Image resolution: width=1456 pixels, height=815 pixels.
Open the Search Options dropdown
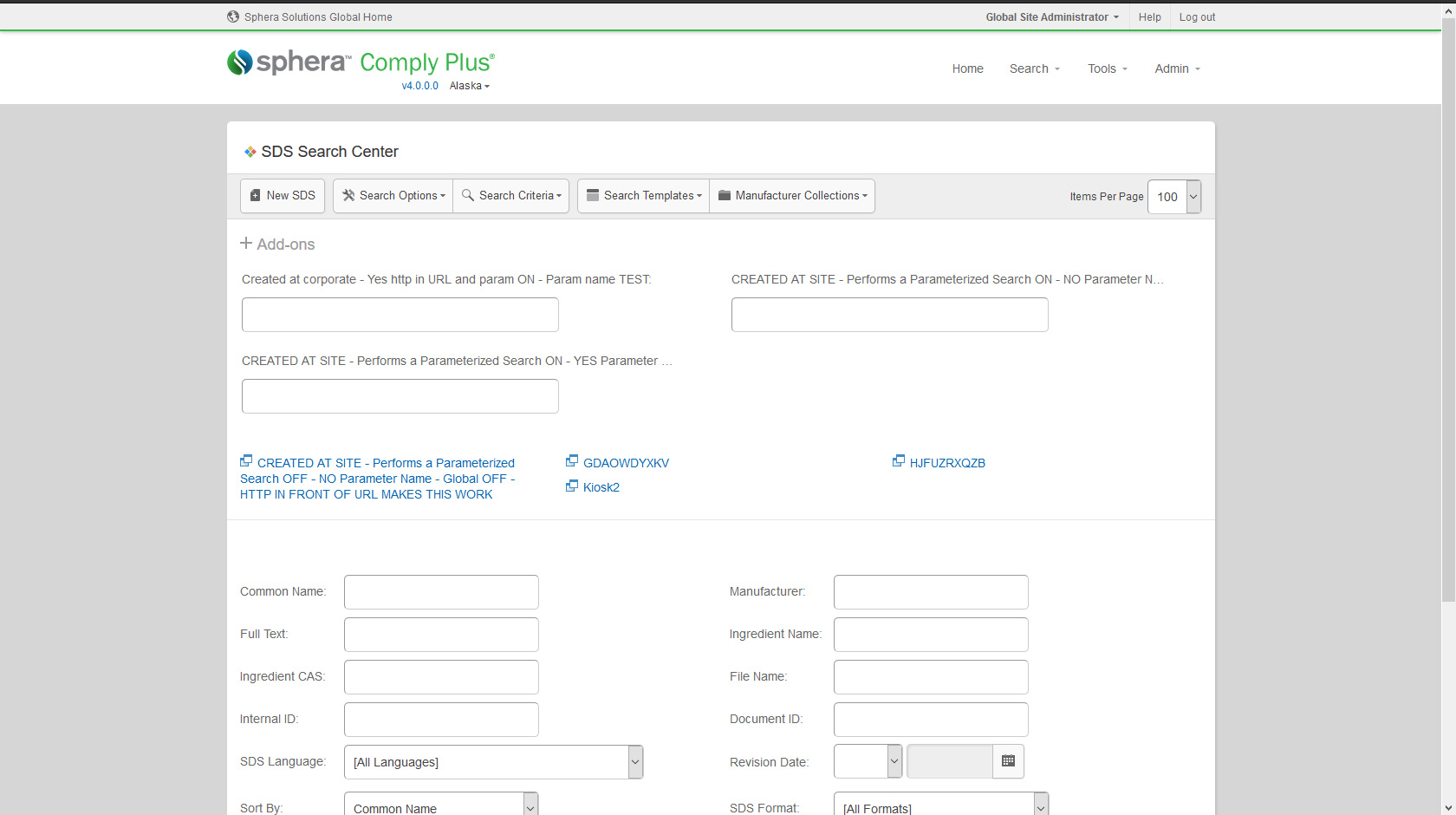pos(393,196)
